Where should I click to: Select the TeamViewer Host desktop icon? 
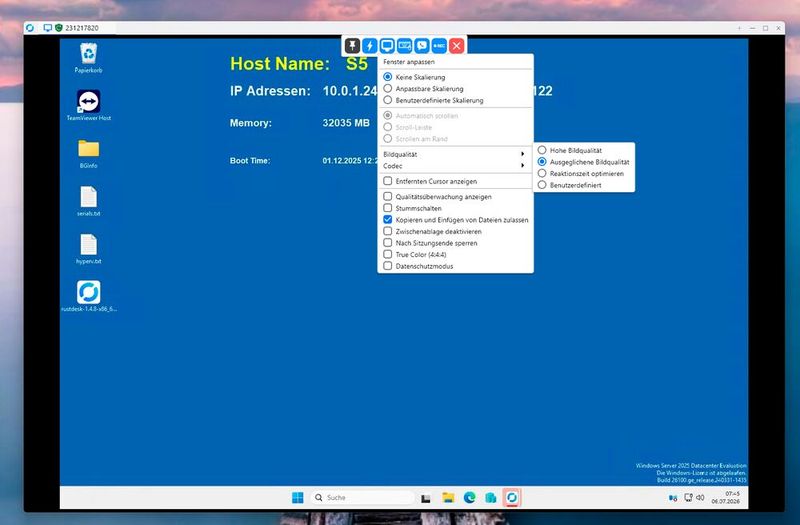tap(89, 106)
